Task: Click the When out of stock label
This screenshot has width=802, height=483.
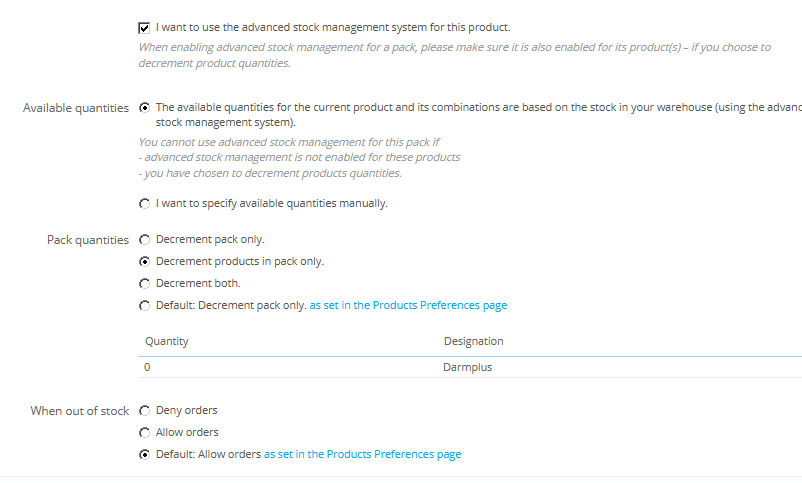Action: [80, 411]
